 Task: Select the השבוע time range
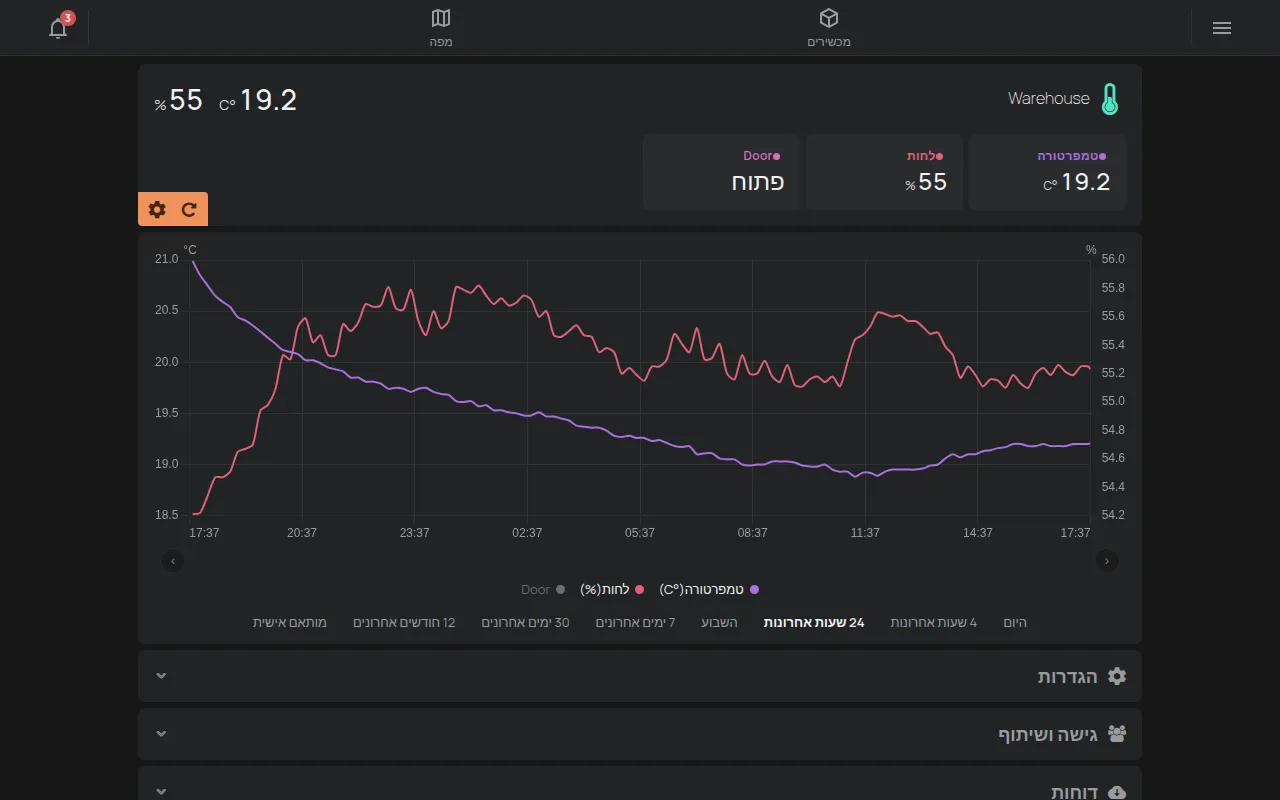click(x=719, y=622)
